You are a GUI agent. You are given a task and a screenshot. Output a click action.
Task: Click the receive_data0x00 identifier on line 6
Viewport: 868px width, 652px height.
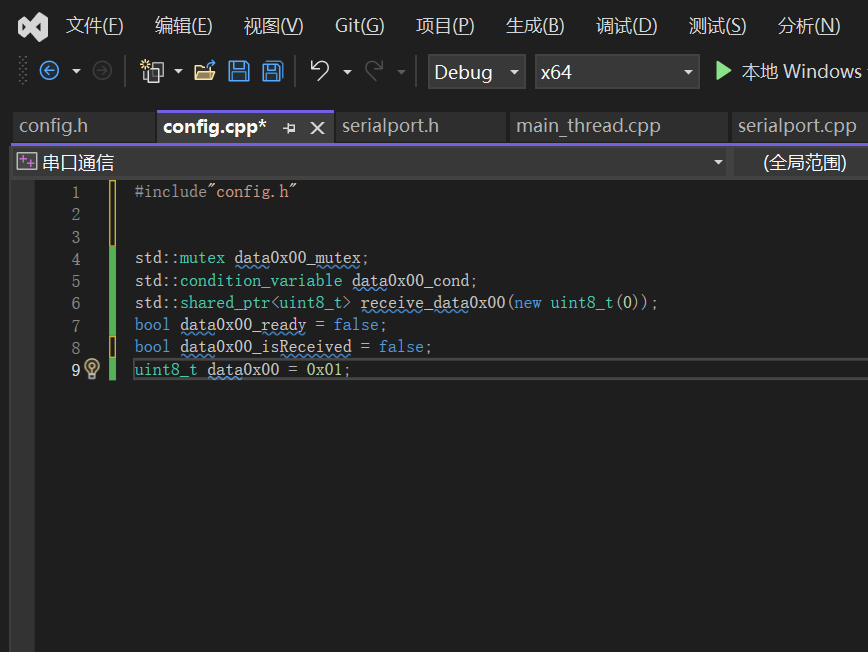[433, 303]
